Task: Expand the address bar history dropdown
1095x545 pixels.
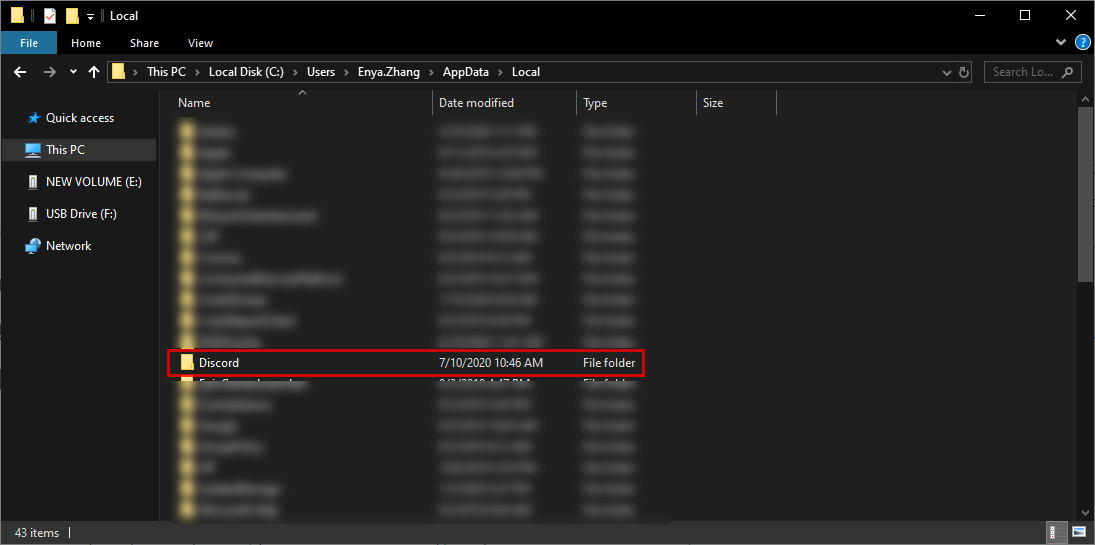Action: click(x=947, y=72)
